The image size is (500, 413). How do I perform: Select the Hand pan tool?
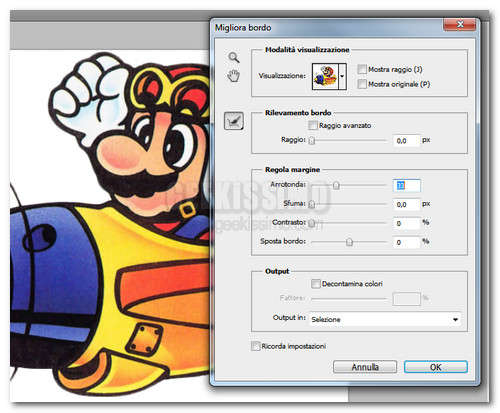tap(233, 76)
